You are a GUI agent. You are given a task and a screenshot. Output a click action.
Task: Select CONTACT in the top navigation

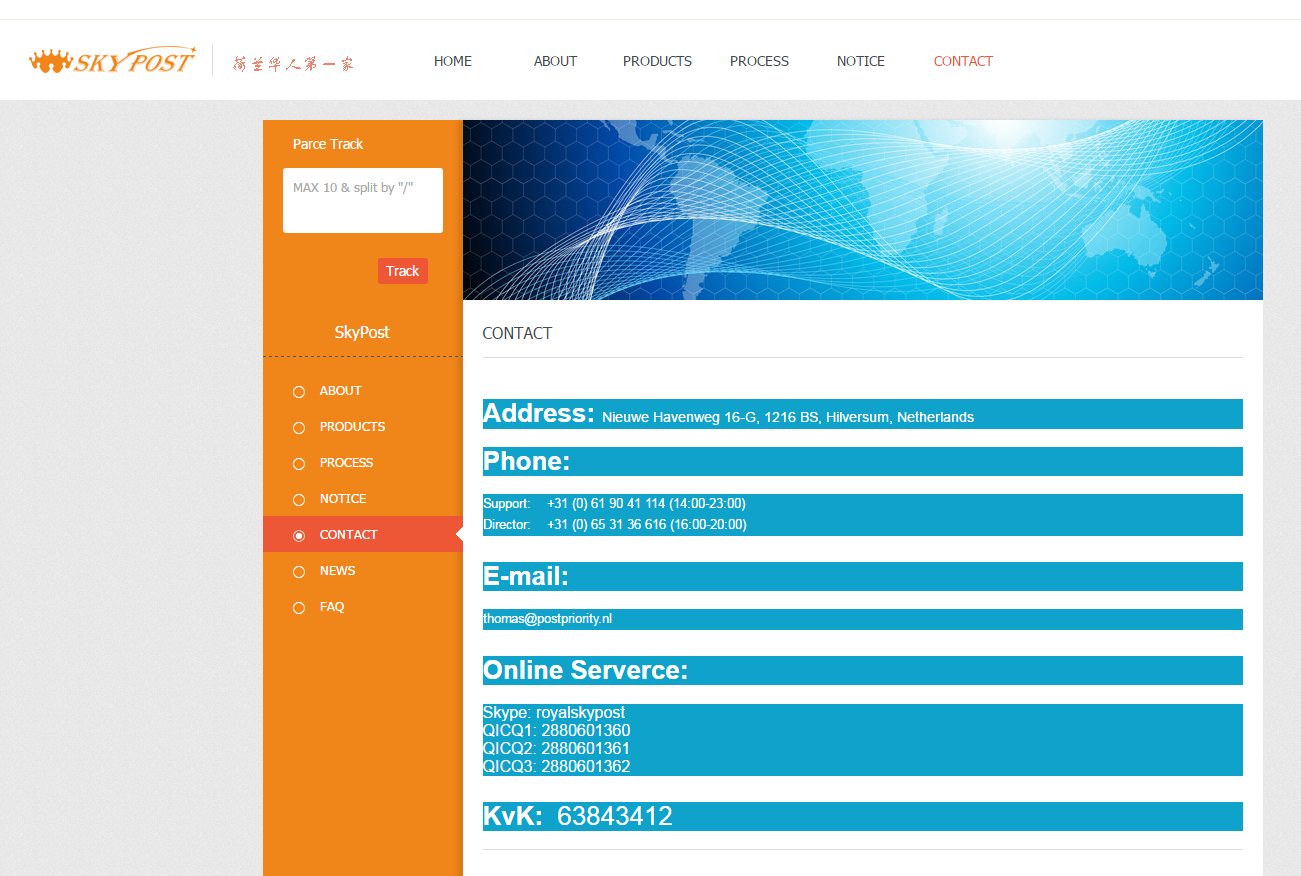[963, 61]
